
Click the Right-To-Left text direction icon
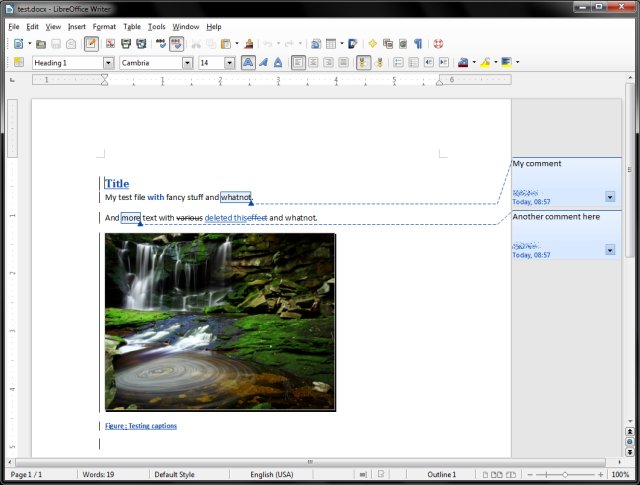[379, 62]
